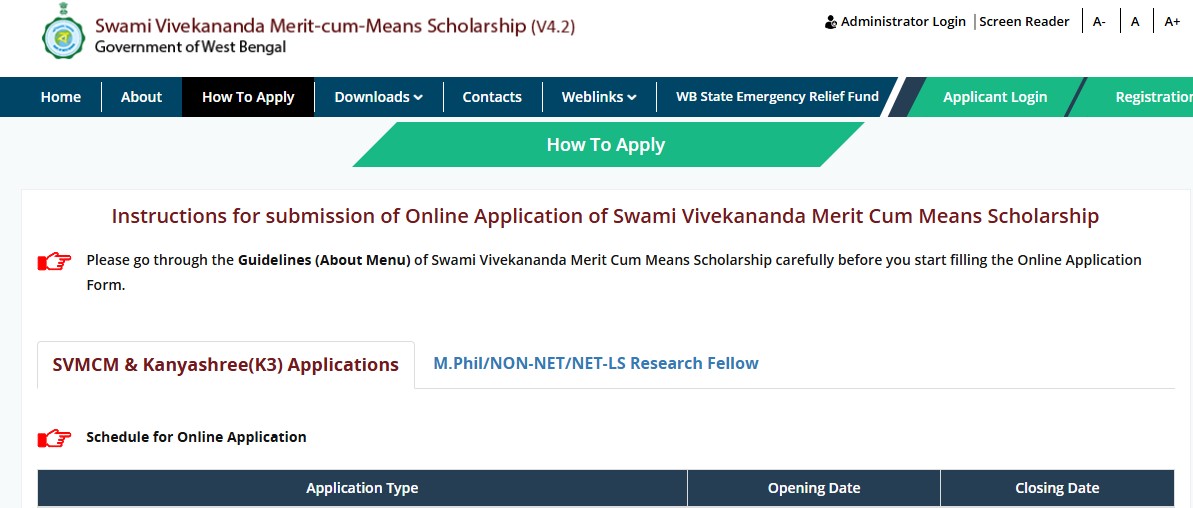Enable Screen Reader access link
The width and height of the screenshot is (1193, 508).
1024,22
